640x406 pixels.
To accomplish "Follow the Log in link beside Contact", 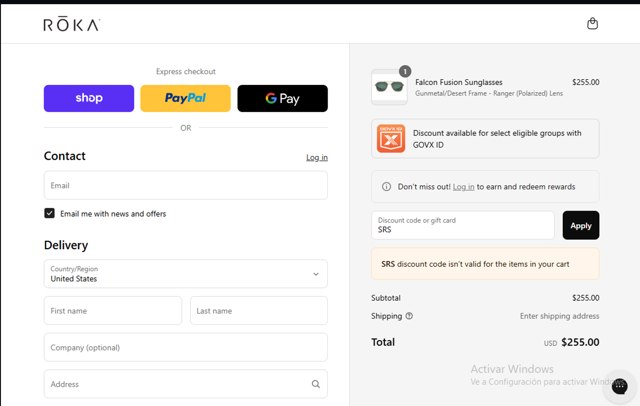I will coord(317,158).
